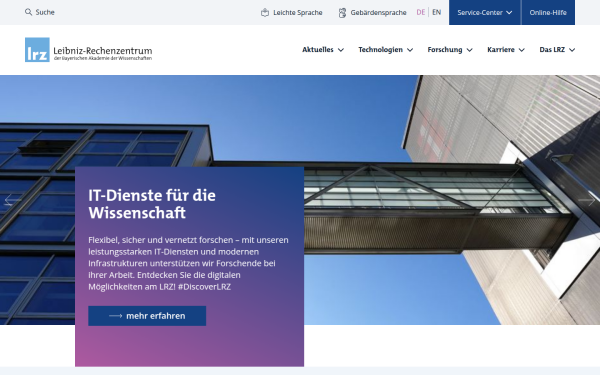Click the search magnifier icon

(28, 12)
